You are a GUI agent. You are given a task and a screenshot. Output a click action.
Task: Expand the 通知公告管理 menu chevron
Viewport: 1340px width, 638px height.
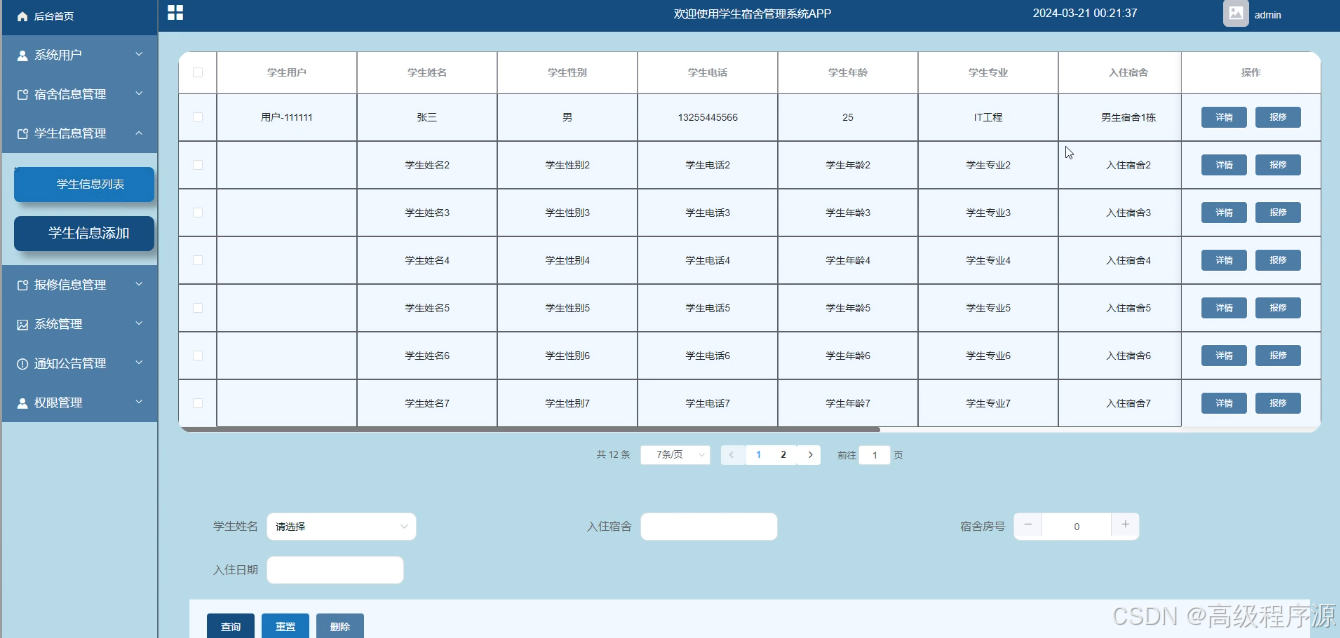(x=139, y=363)
